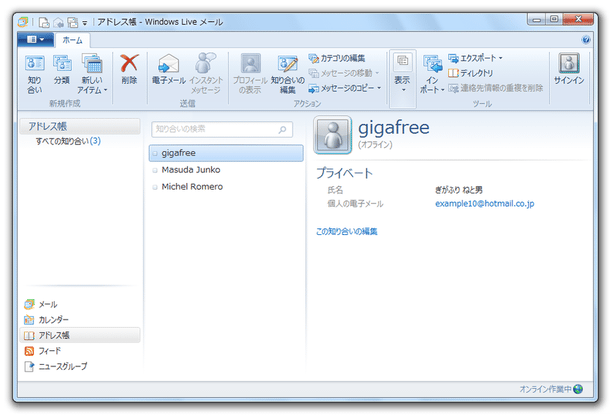Click the オンライン作業中 globe status icon
Image resolution: width=614 pixels, height=416 pixels.
578,389
